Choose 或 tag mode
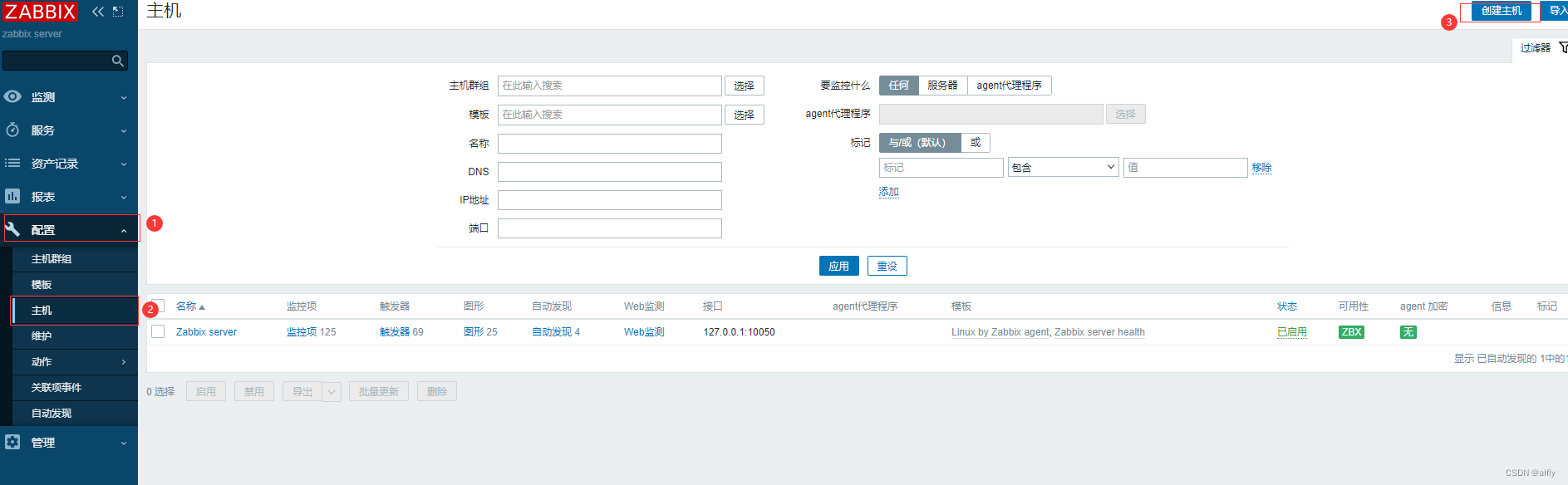The height and width of the screenshot is (485, 1568). (976, 143)
